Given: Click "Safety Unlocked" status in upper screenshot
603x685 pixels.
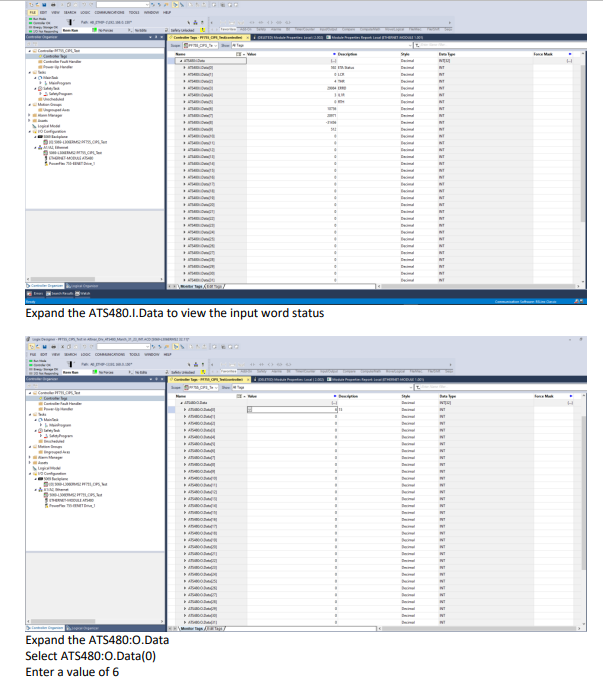Looking at the screenshot, I should coord(182,30).
